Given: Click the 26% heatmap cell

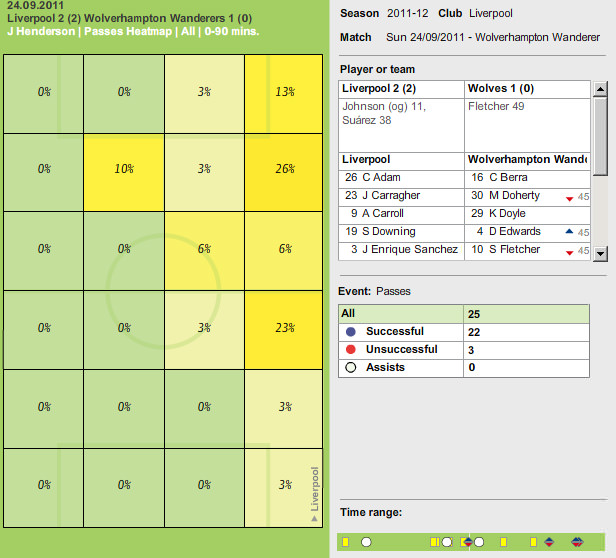Looking at the screenshot, I should (284, 173).
